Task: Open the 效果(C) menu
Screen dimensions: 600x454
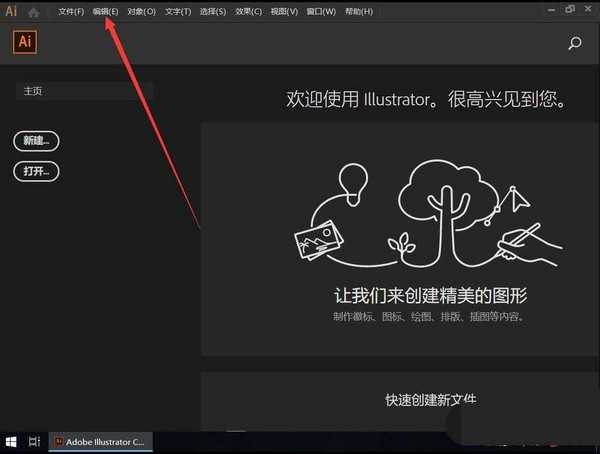Action: (249, 12)
